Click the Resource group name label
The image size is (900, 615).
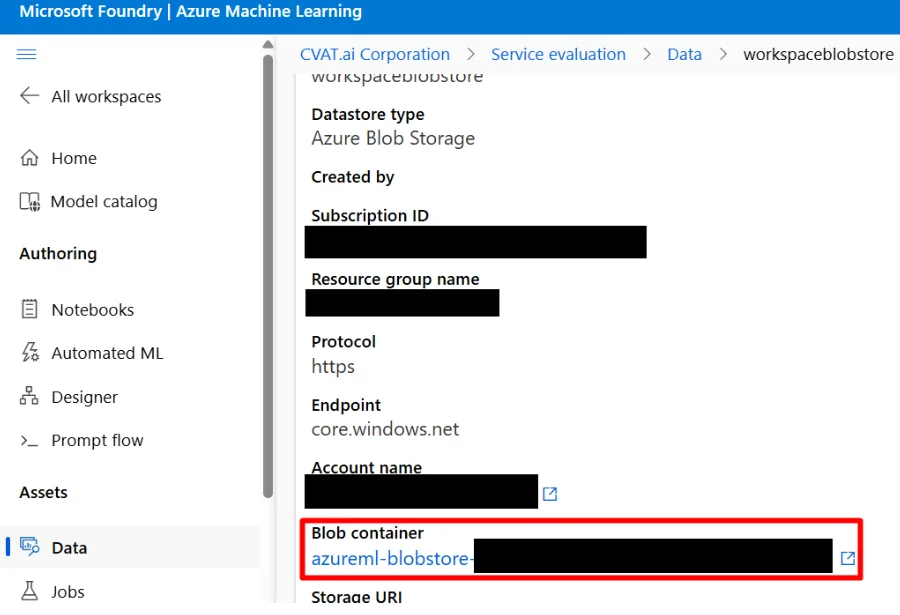395,279
